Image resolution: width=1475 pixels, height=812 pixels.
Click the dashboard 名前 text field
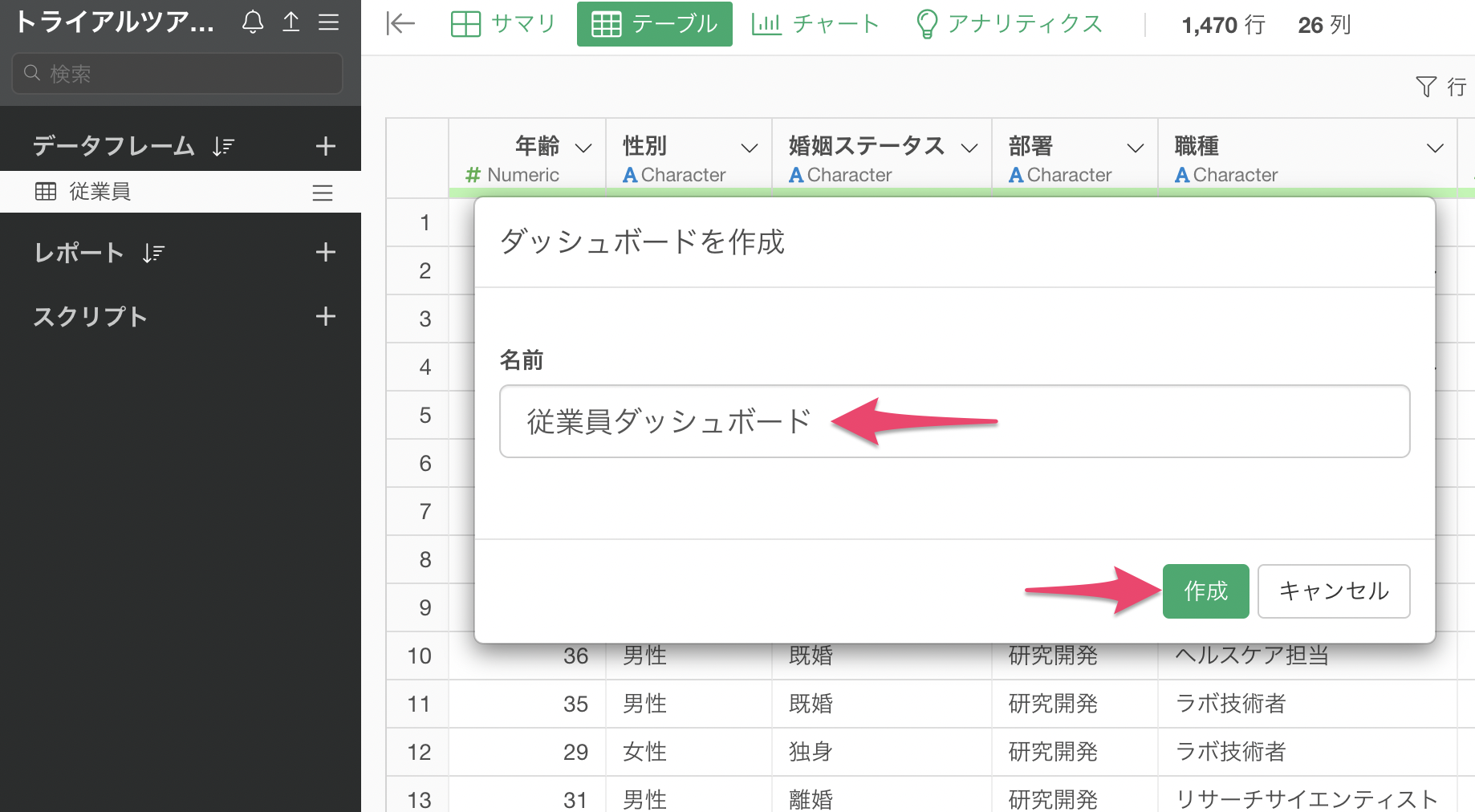tap(953, 421)
